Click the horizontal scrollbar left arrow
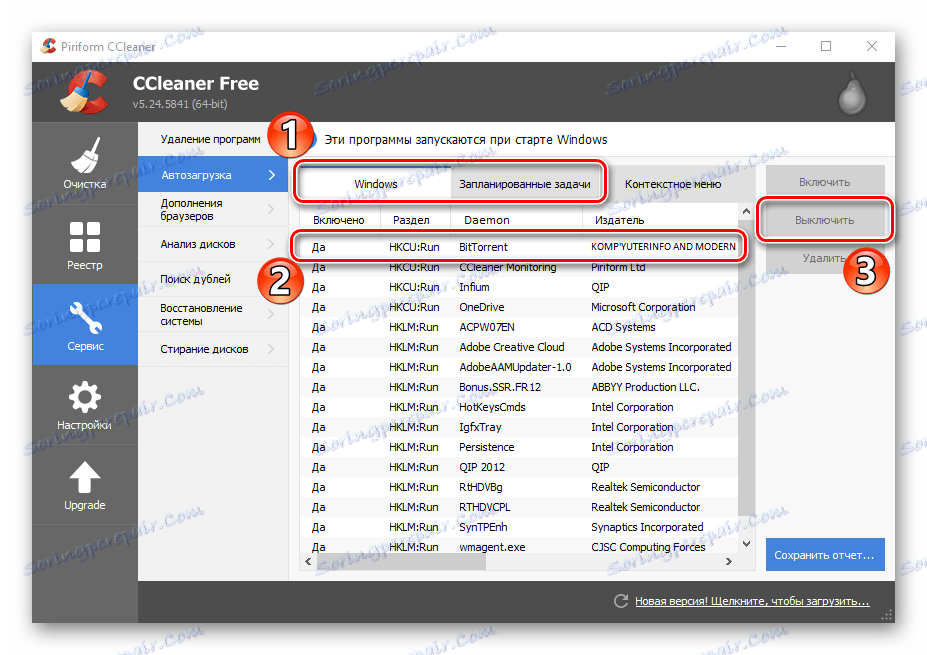 point(308,562)
